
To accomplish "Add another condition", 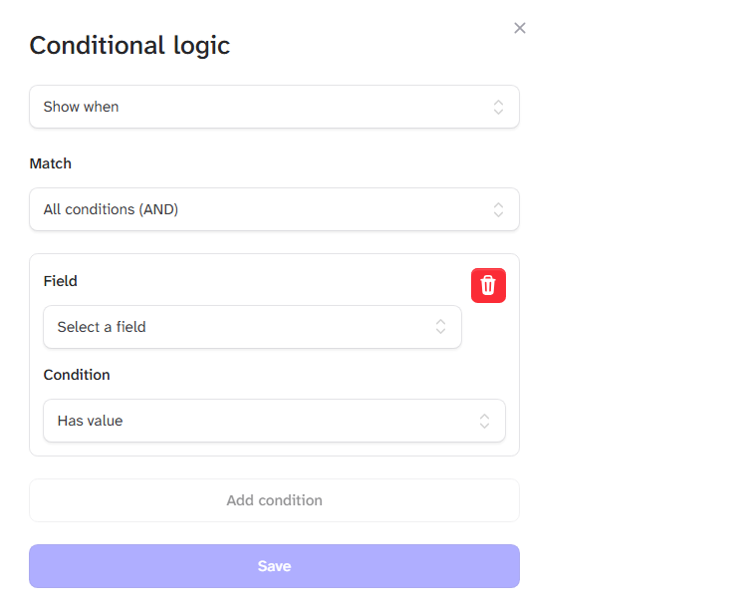I will [274, 500].
